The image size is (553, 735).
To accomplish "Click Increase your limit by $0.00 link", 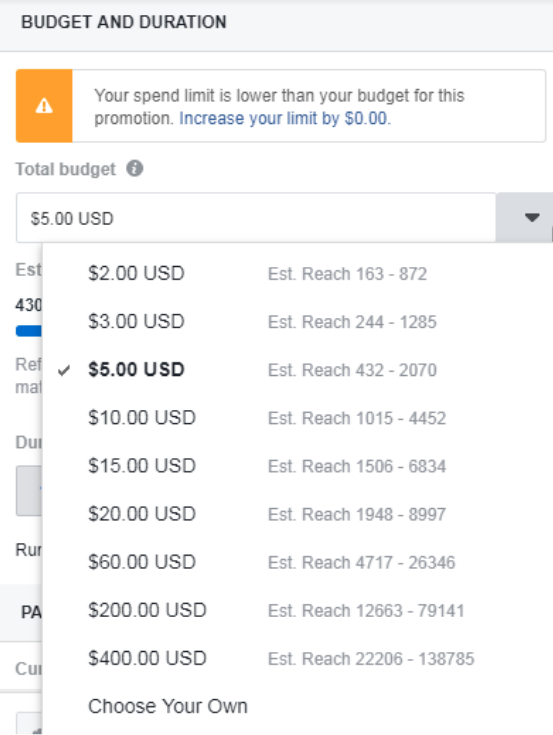I will pos(285,119).
